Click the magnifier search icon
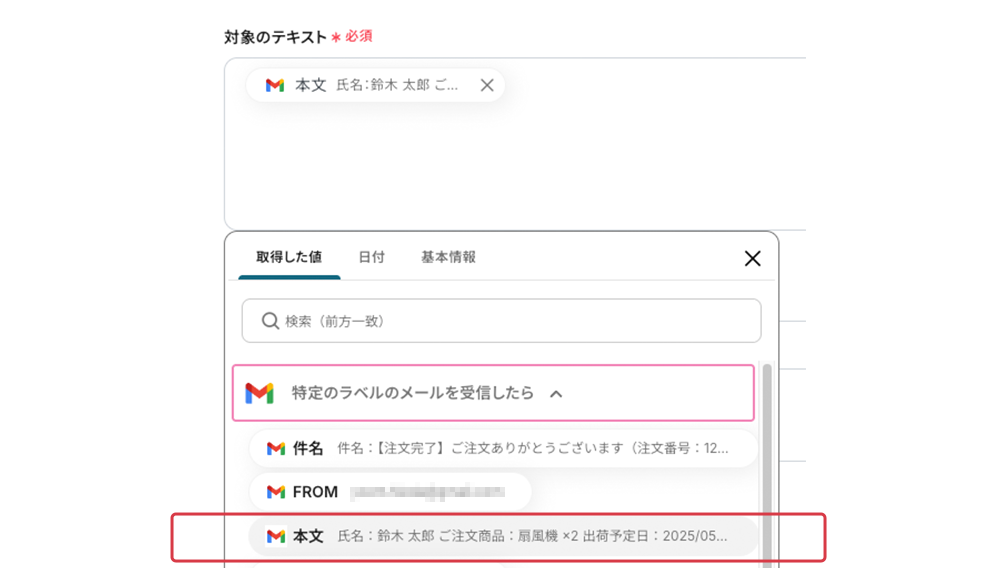The width and height of the screenshot is (1000, 568). click(x=270, y=321)
